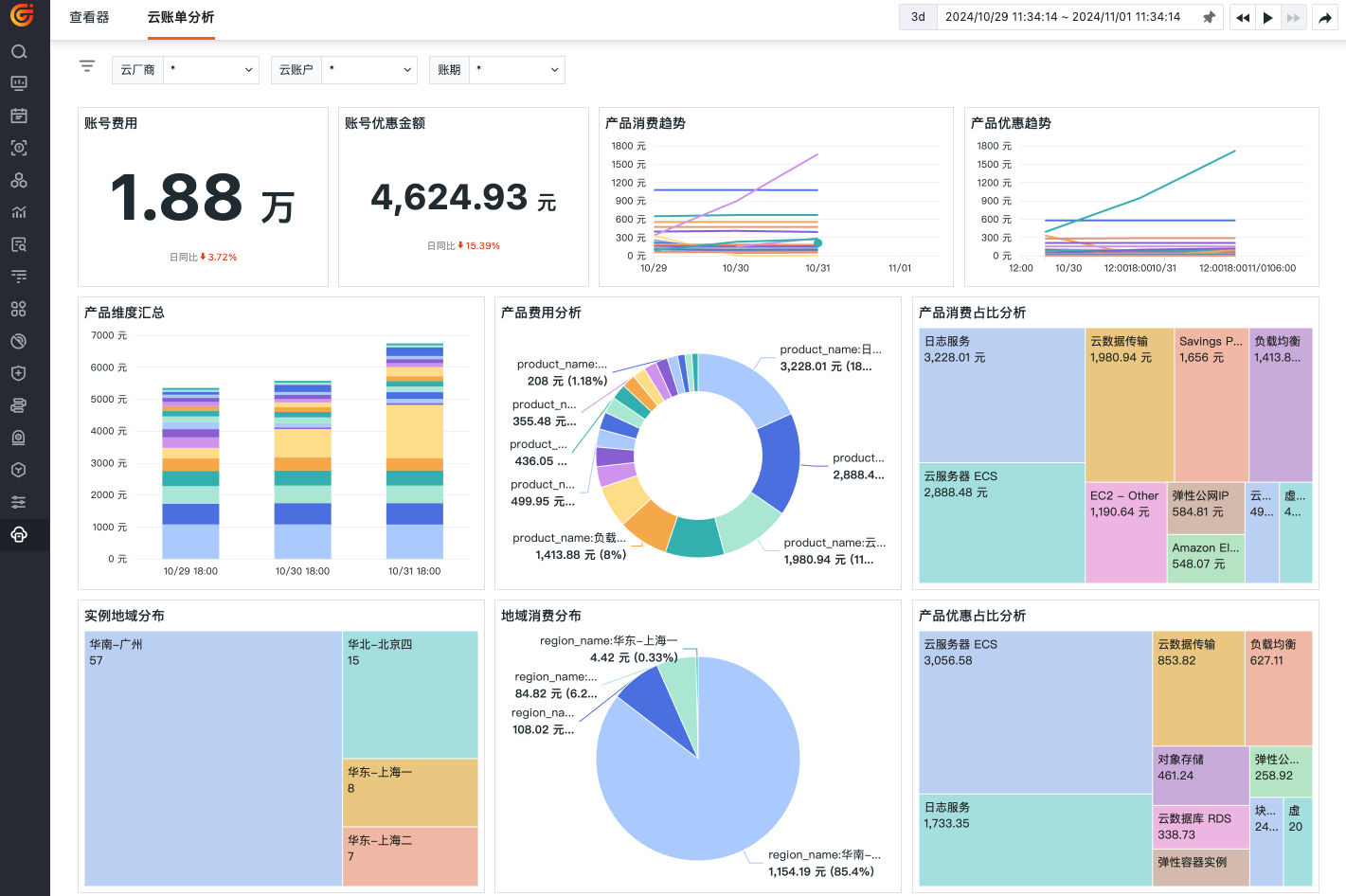Click the 云数据库 RDS 338.73 block
This screenshot has height=896, width=1346.
pyautogui.click(x=1201, y=828)
